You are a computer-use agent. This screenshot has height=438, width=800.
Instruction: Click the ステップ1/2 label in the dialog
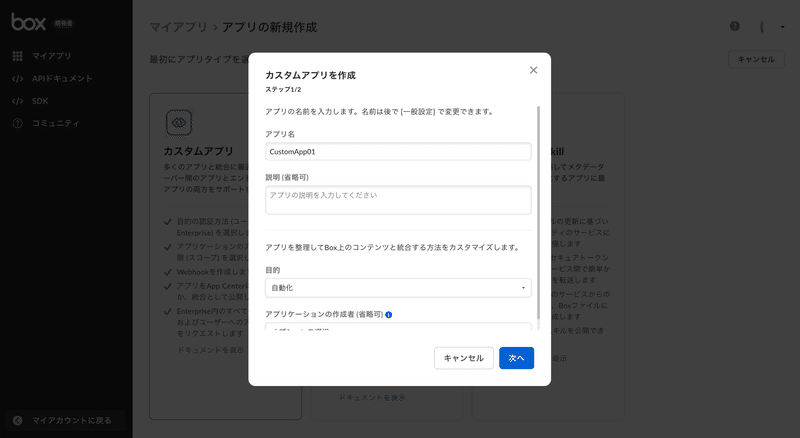283,89
